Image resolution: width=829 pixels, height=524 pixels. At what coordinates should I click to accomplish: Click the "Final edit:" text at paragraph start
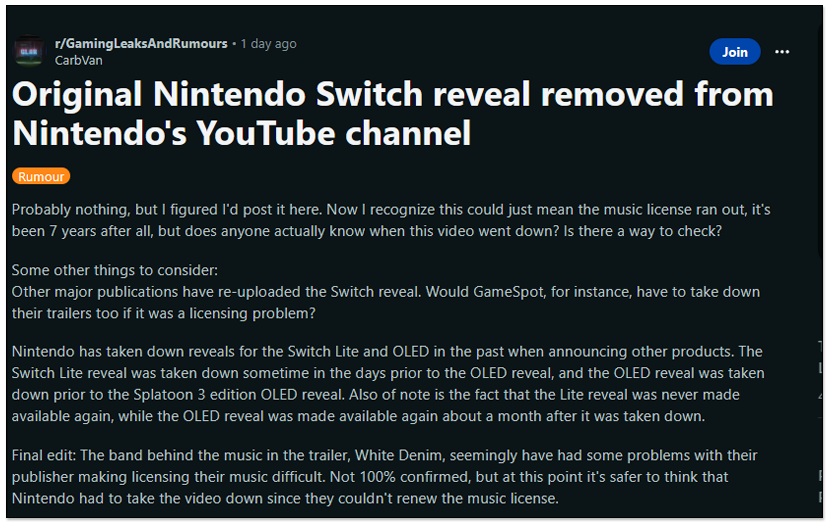46,456
